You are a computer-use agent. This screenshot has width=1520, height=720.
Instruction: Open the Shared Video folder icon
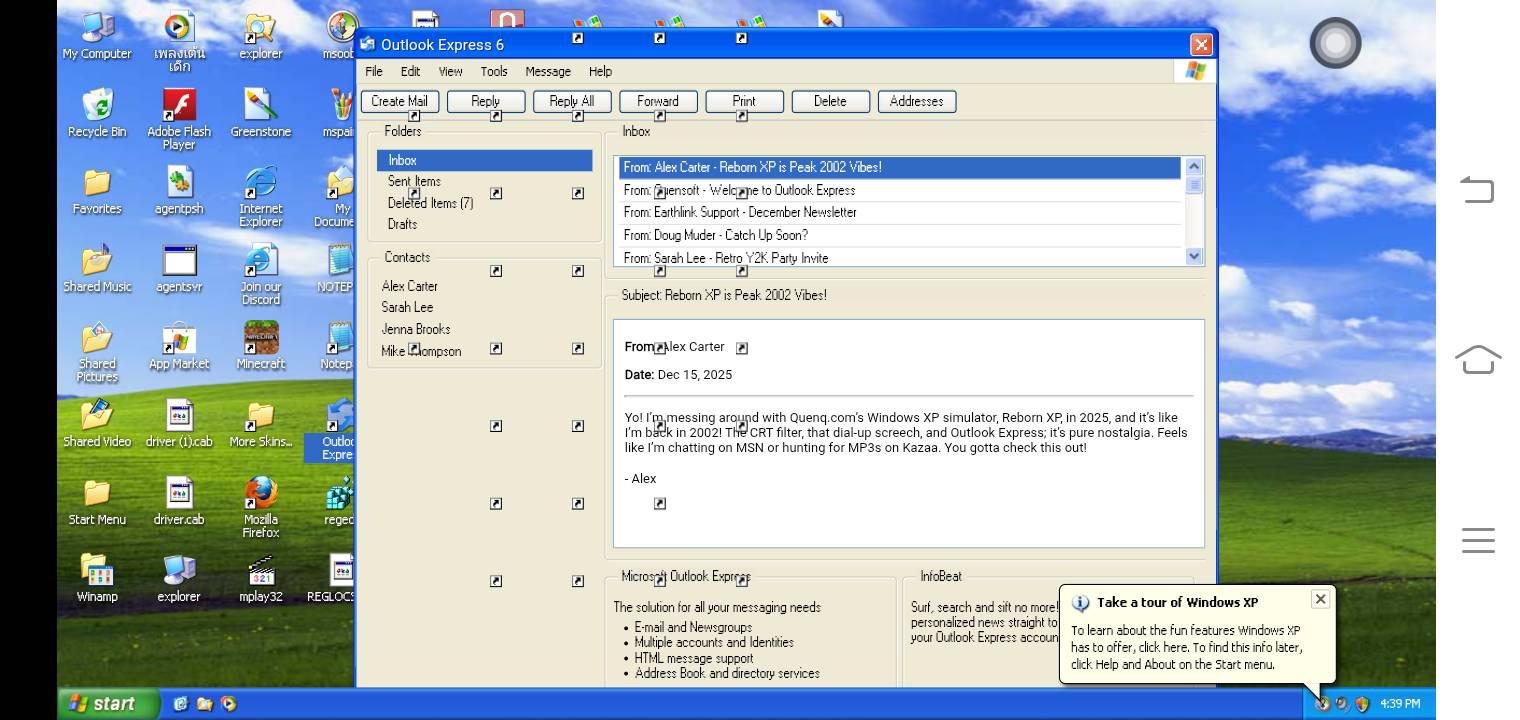click(97, 423)
